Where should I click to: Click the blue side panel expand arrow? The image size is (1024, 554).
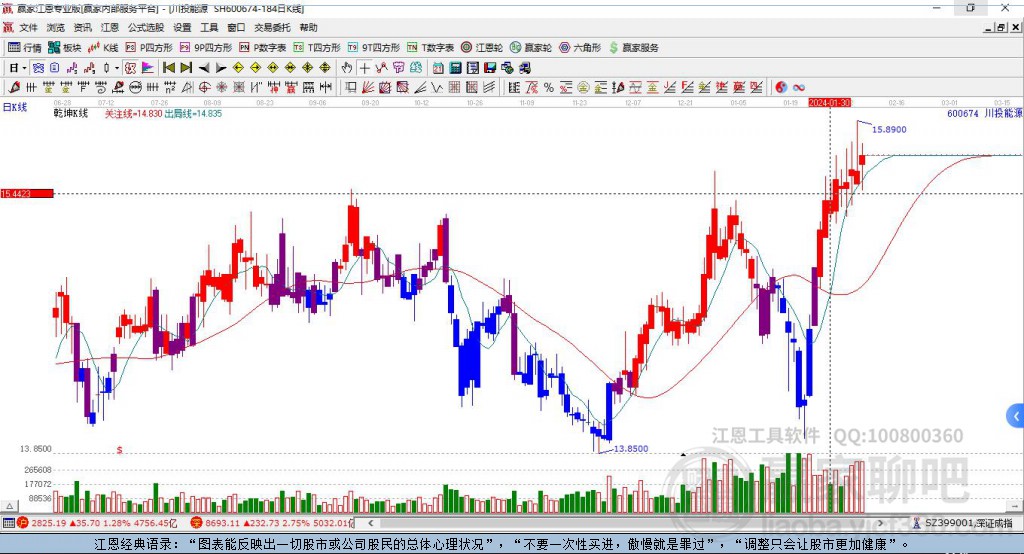(x=1016, y=416)
